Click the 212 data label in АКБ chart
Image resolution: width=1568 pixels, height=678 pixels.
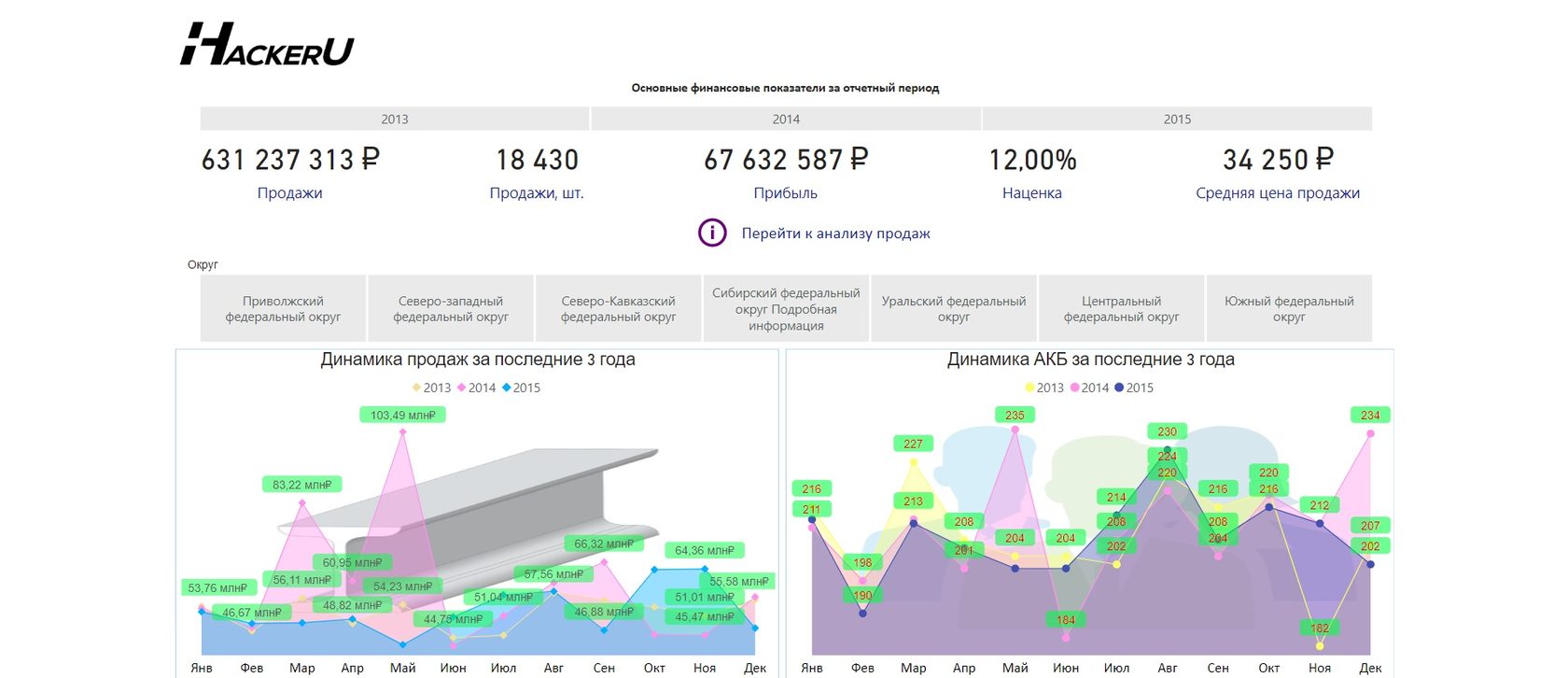tap(1320, 505)
